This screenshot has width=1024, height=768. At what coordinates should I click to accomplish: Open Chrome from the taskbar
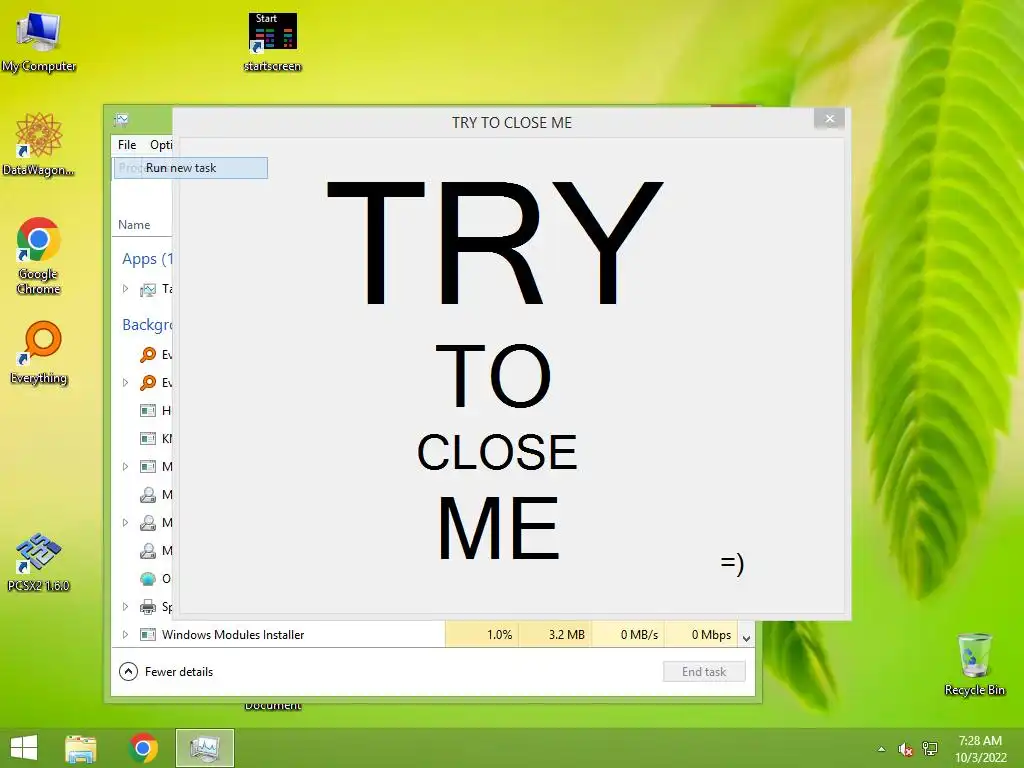pyautogui.click(x=144, y=748)
